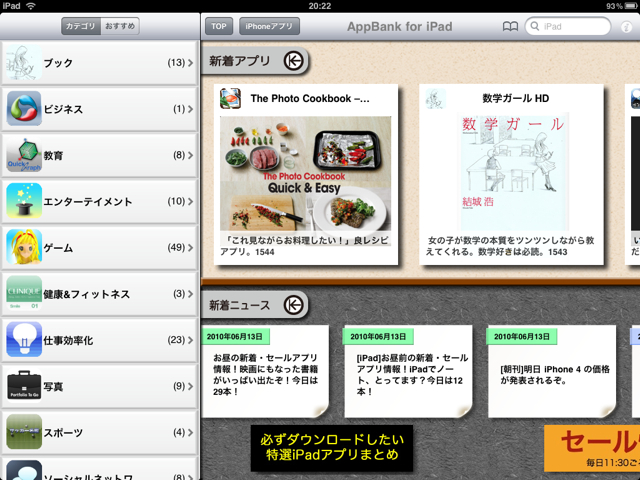640x480 pixels.
Task: Tap the Game category girl icon
Action: tap(23, 247)
